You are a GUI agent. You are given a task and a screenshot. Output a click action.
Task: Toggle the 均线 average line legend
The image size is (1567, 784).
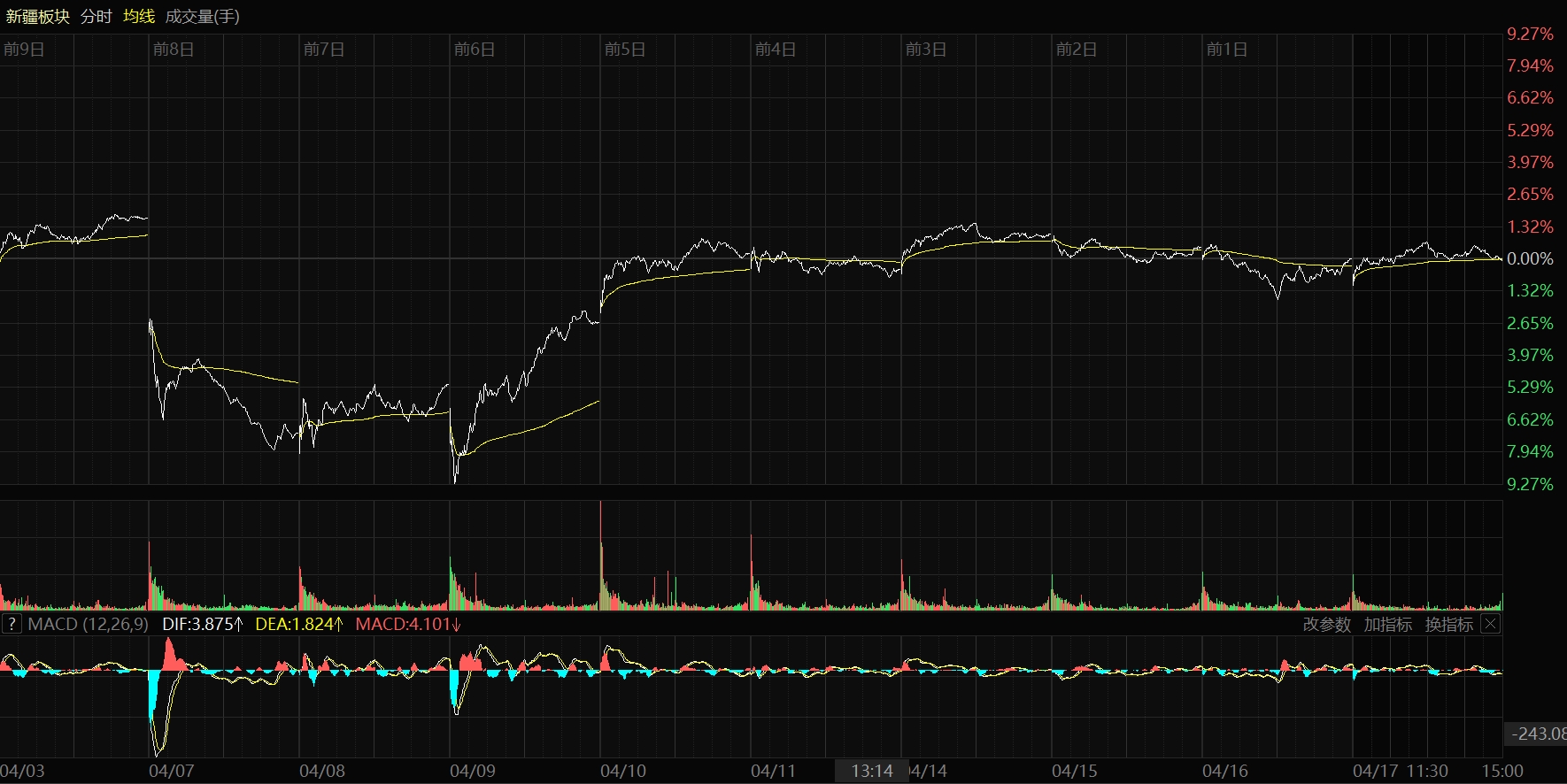point(139,17)
